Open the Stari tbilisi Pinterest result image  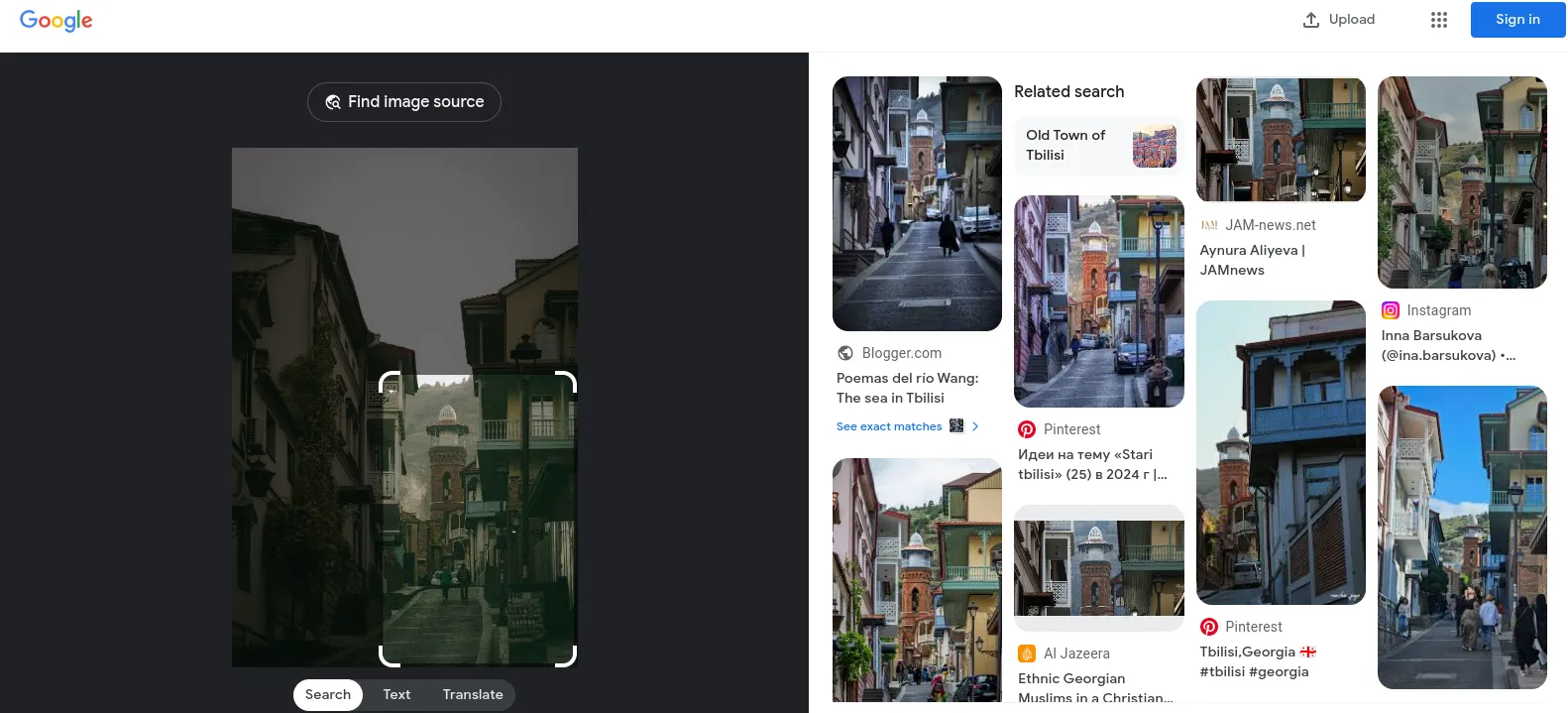coord(1099,301)
